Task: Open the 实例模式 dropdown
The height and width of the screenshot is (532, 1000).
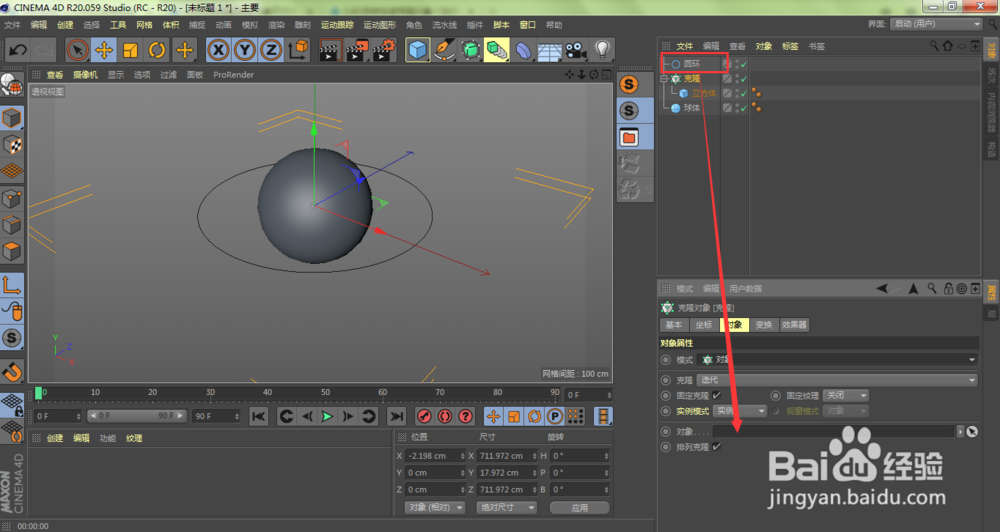Action: 740,411
